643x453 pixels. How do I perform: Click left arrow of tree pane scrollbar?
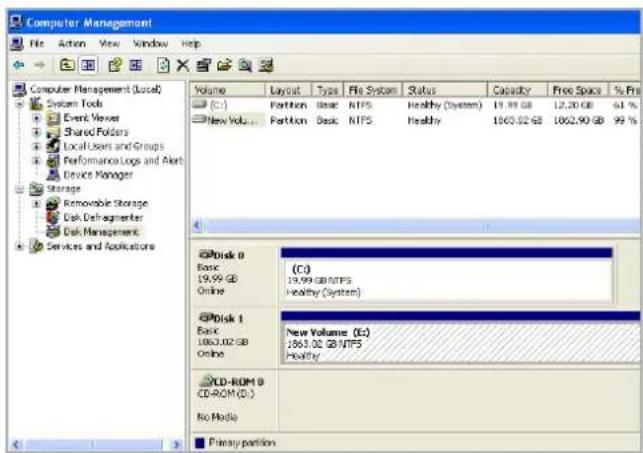click(16, 444)
